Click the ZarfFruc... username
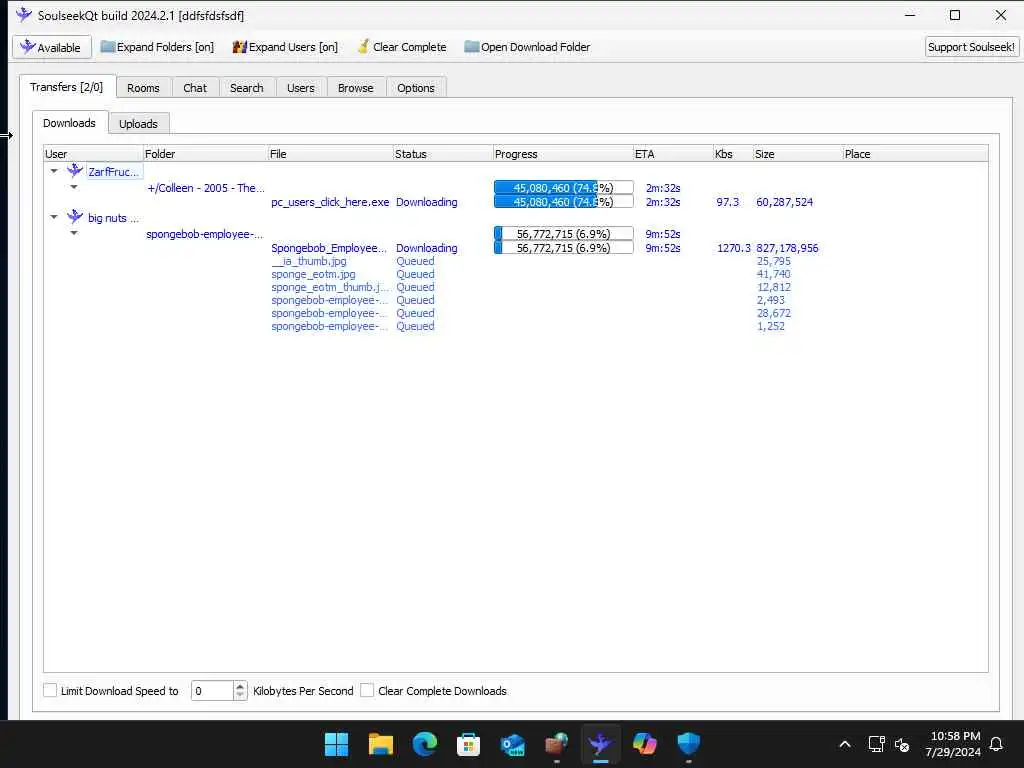This screenshot has height=768, width=1024. 114,172
